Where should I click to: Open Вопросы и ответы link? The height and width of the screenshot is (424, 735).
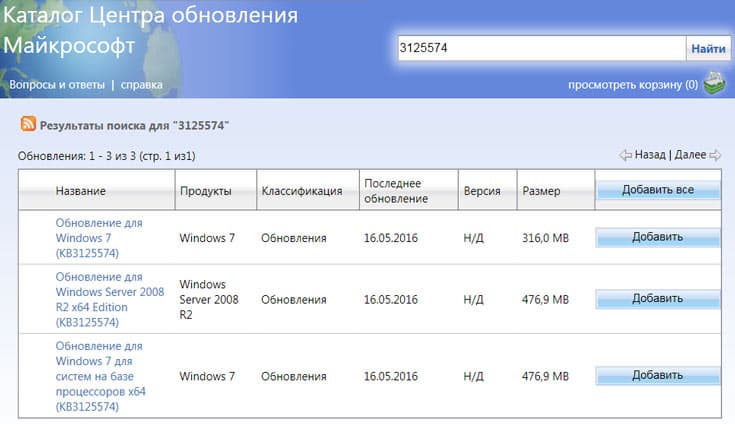coord(57,85)
